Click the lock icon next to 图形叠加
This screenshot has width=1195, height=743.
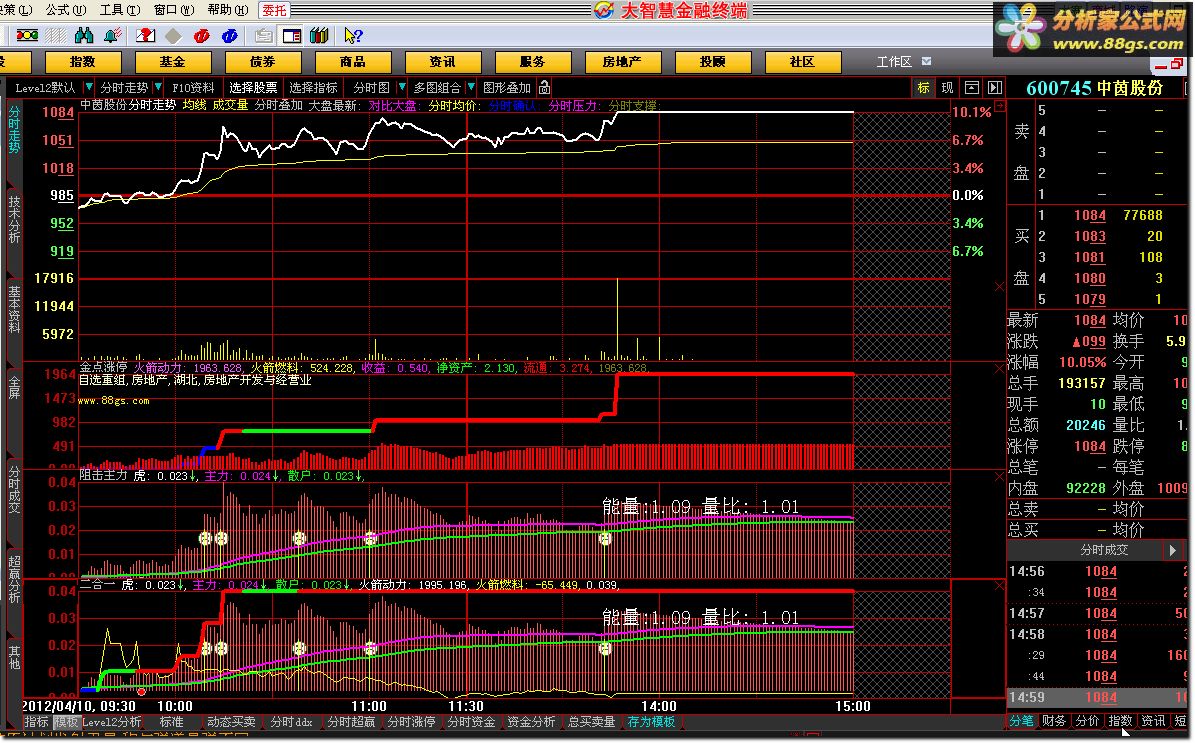pos(544,88)
